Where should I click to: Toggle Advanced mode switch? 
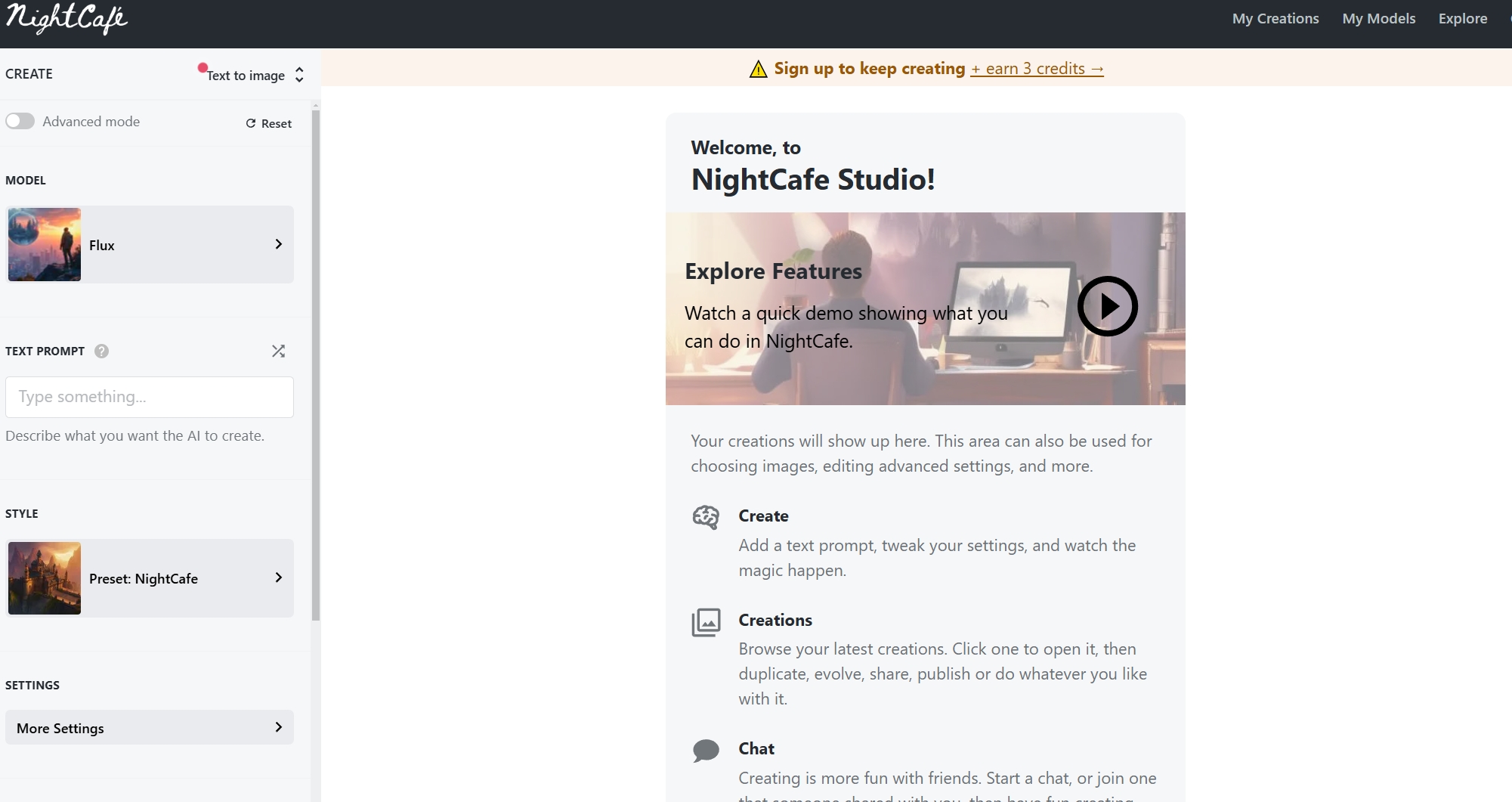point(20,121)
